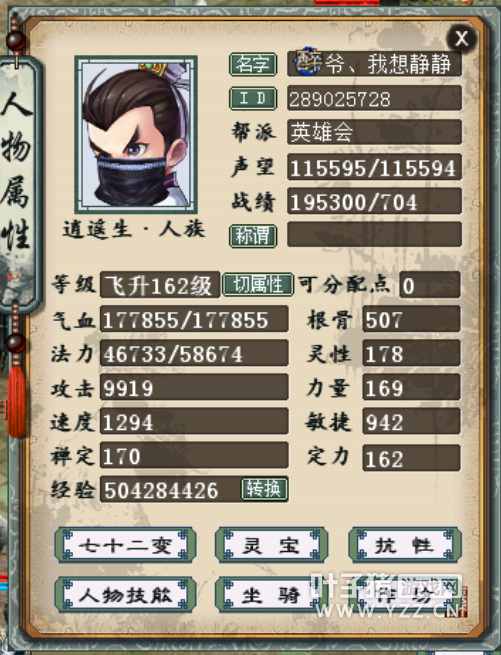Click the character portrait avatar
Viewport: 501px width, 655px height.
[136, 135]
